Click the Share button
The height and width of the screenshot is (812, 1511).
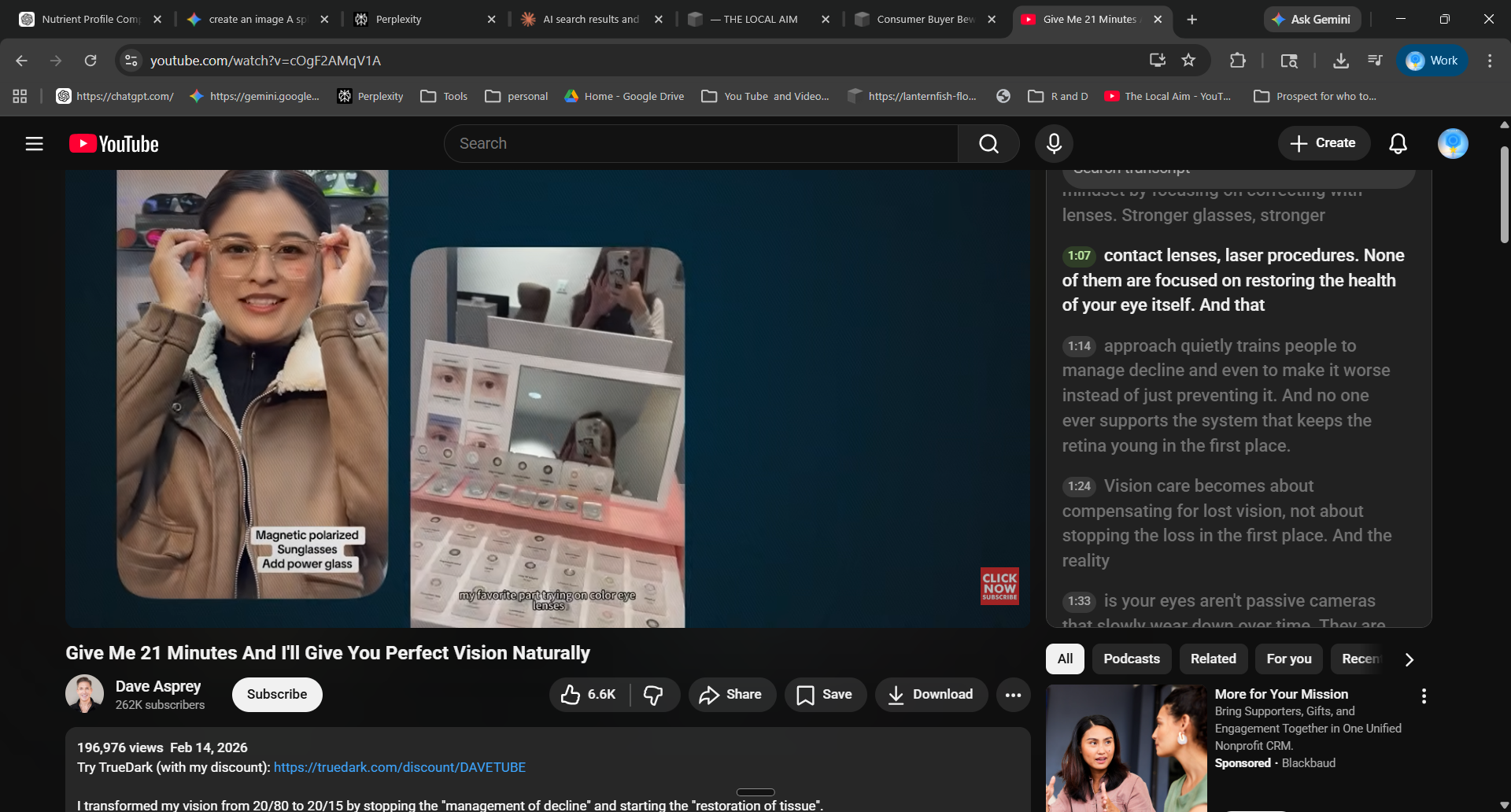(732, 695)
